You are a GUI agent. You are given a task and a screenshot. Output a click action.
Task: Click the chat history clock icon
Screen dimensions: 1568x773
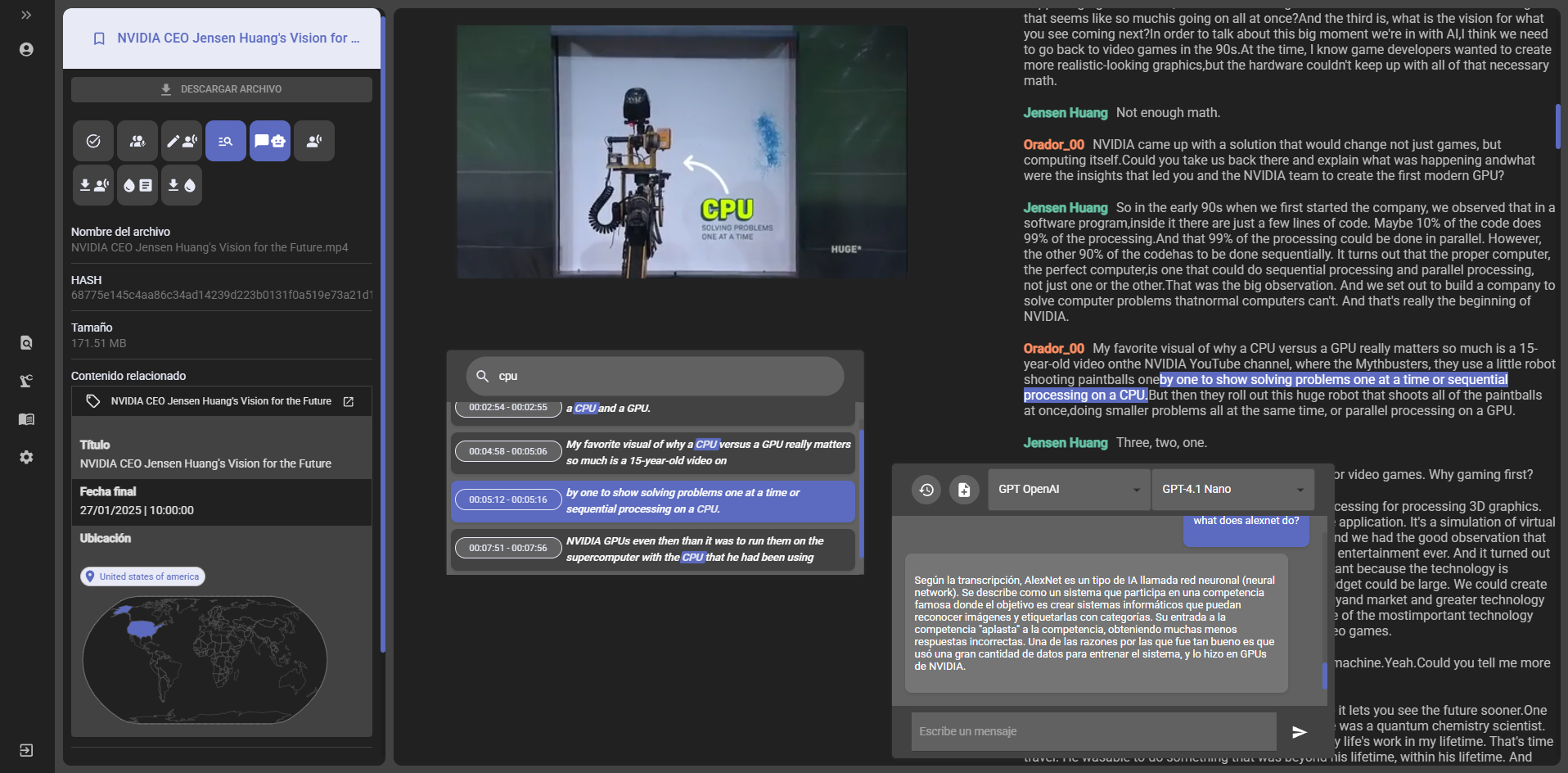pyautogui.click(x=926, y=490)
